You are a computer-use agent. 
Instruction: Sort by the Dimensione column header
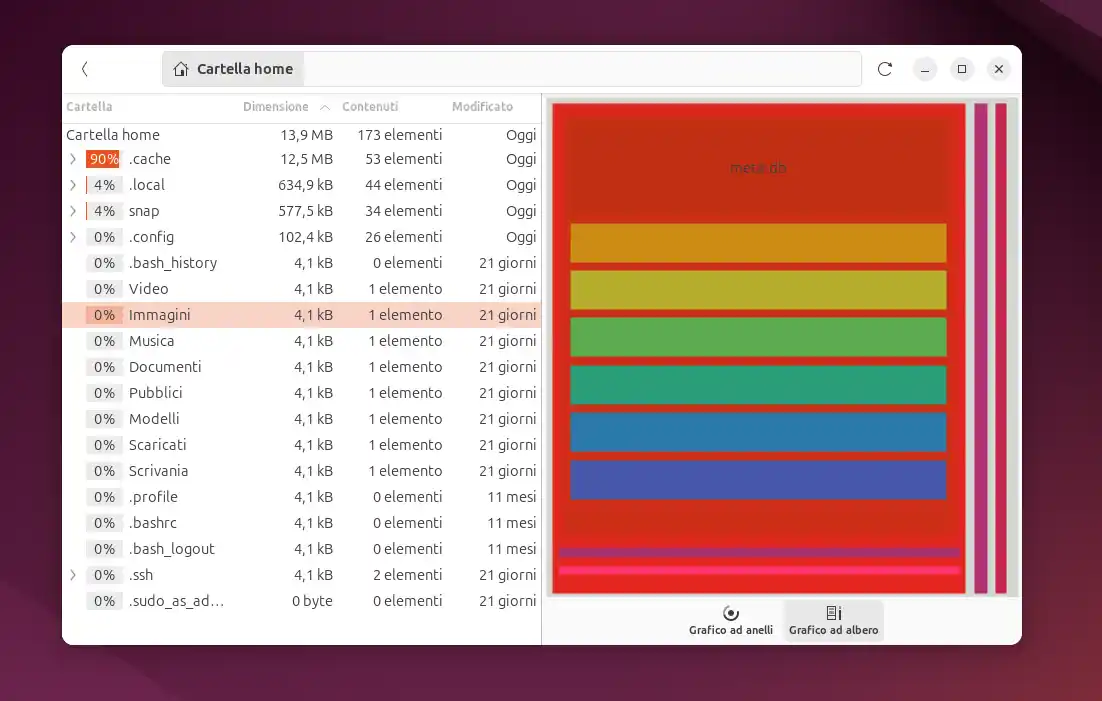276,107
